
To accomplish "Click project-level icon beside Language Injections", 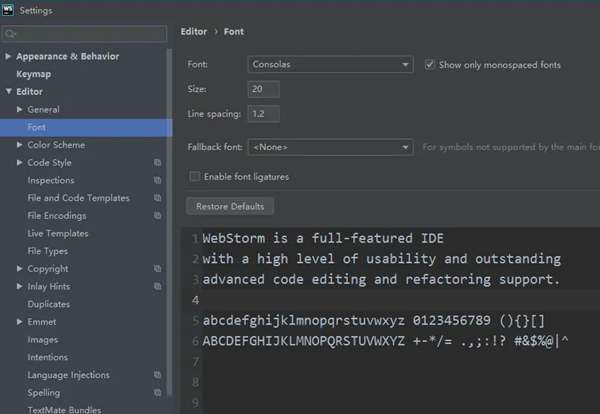I will (x=157, y=375).
